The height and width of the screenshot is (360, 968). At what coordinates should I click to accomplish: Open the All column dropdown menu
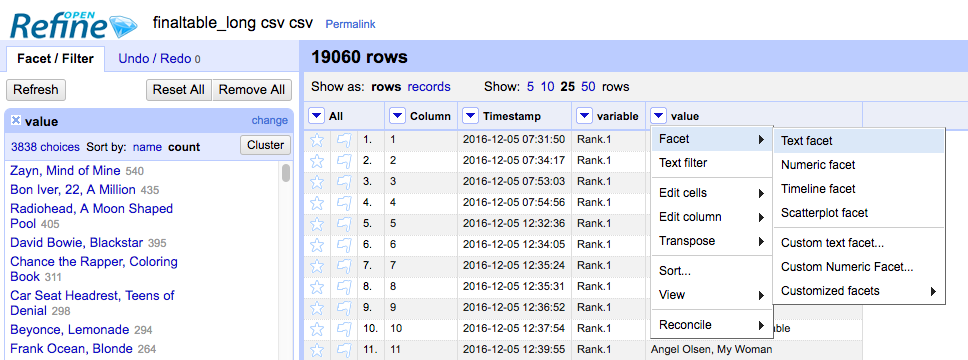point(317,115)
